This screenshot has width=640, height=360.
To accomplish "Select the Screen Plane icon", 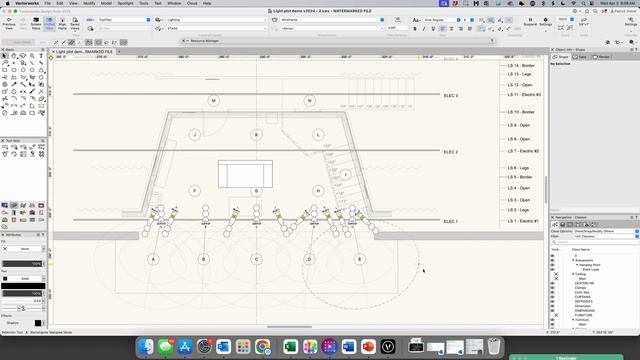I will tap(36, 24).
